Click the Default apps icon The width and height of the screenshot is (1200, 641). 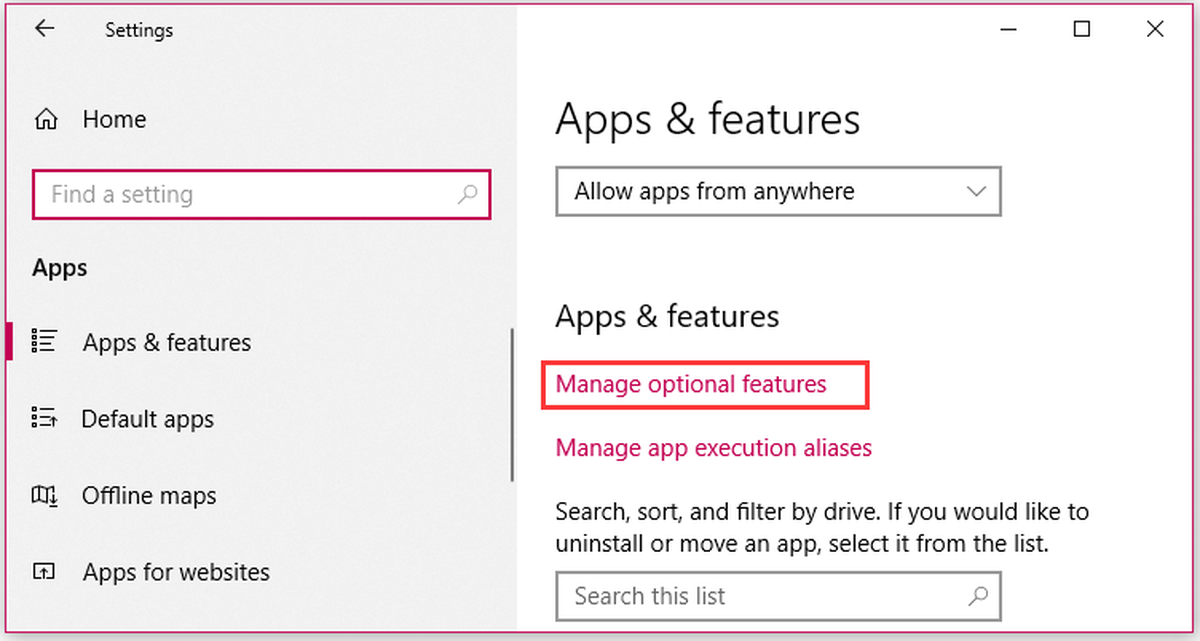pos(44,419)
